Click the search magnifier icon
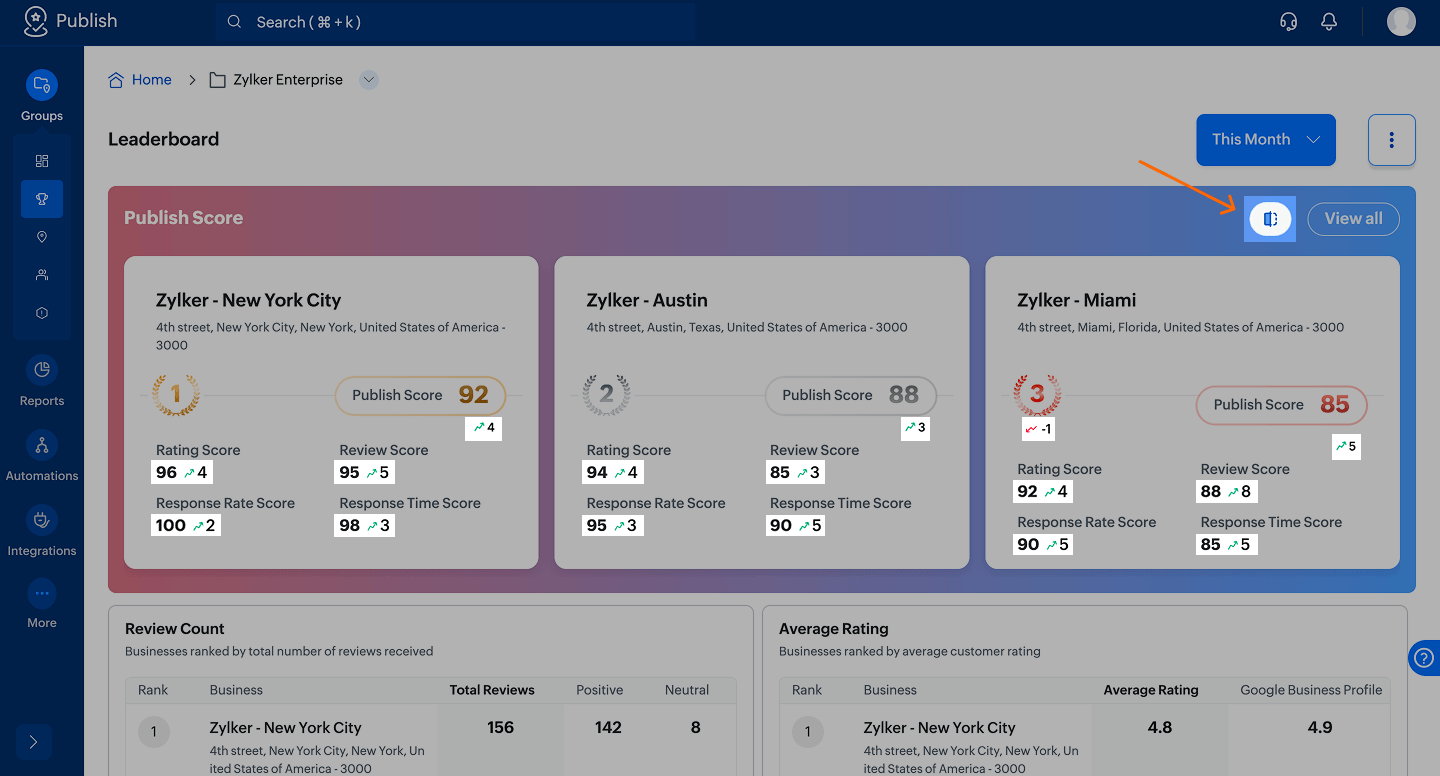The height and width of the screenshot is (776, 1440). pos(235,22)
